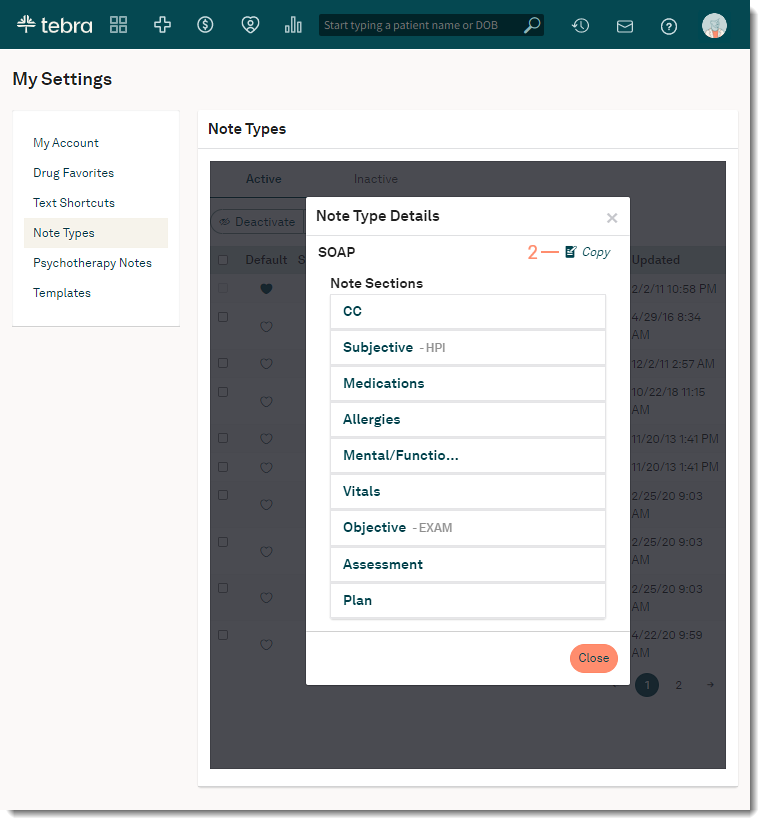Screen dimensions: 765x825
Task: Expand the Medications note section
Action: [x=467, y=384]
